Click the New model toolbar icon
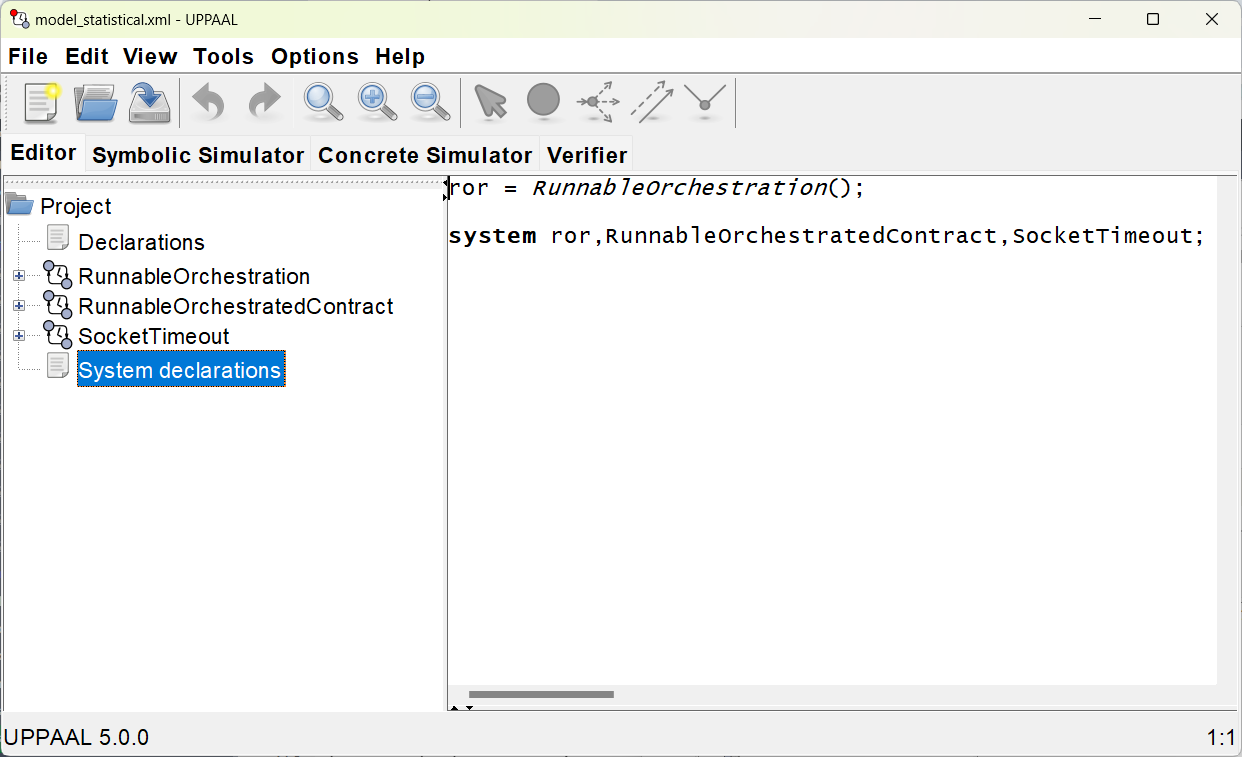This screenshot has height=757, width=1242. (x=43, y=102)
